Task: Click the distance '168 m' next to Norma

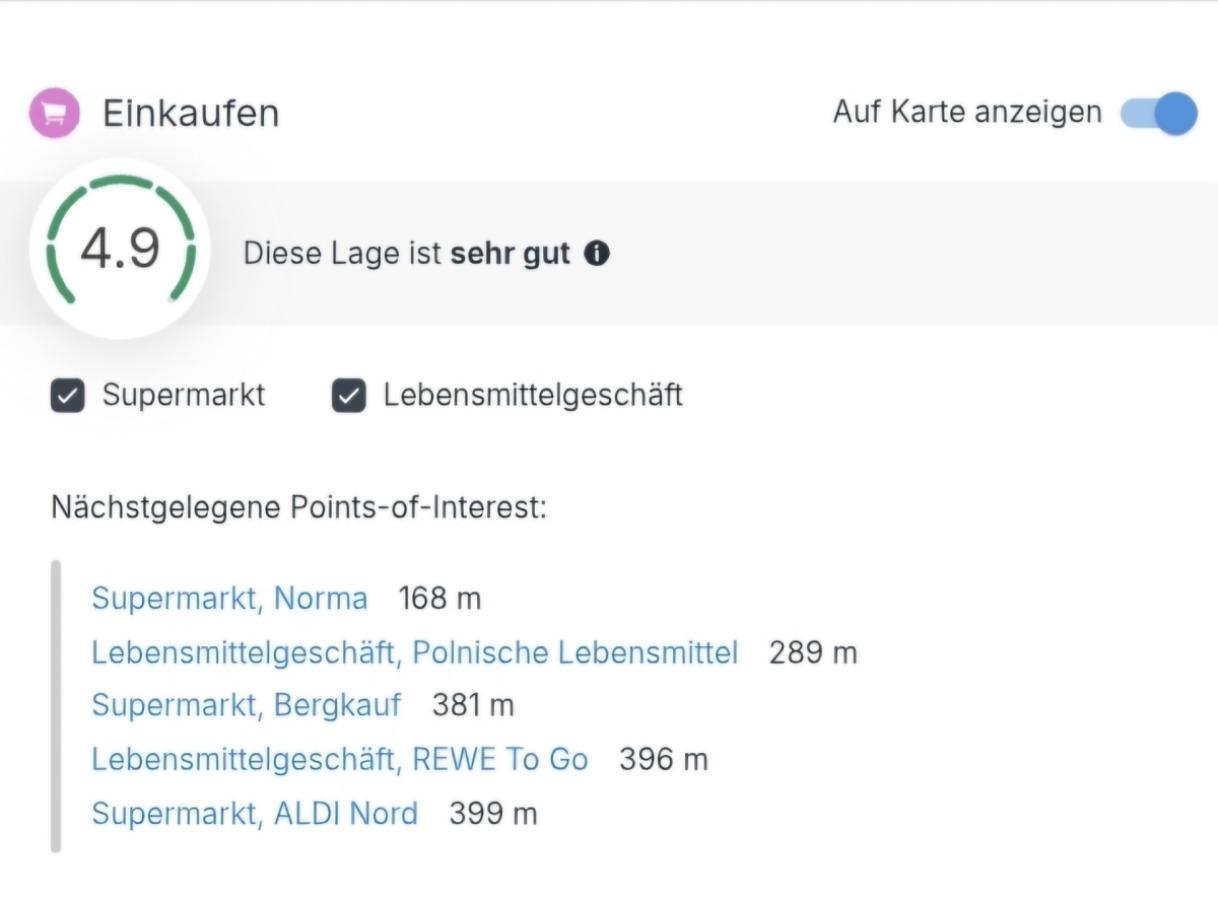Action: coord(440,598)
